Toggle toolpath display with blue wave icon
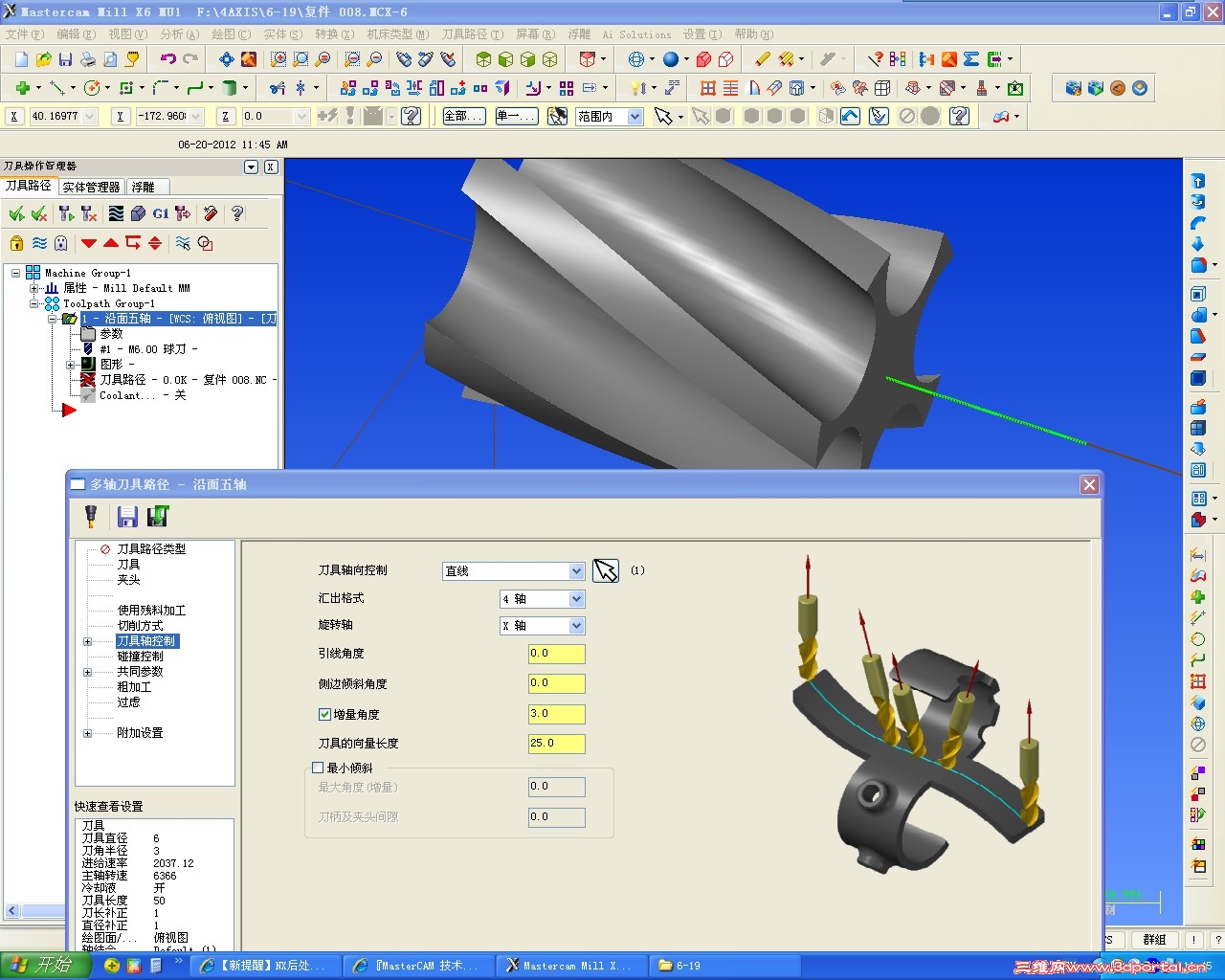The image size is (1225, 980). (39, 243)
